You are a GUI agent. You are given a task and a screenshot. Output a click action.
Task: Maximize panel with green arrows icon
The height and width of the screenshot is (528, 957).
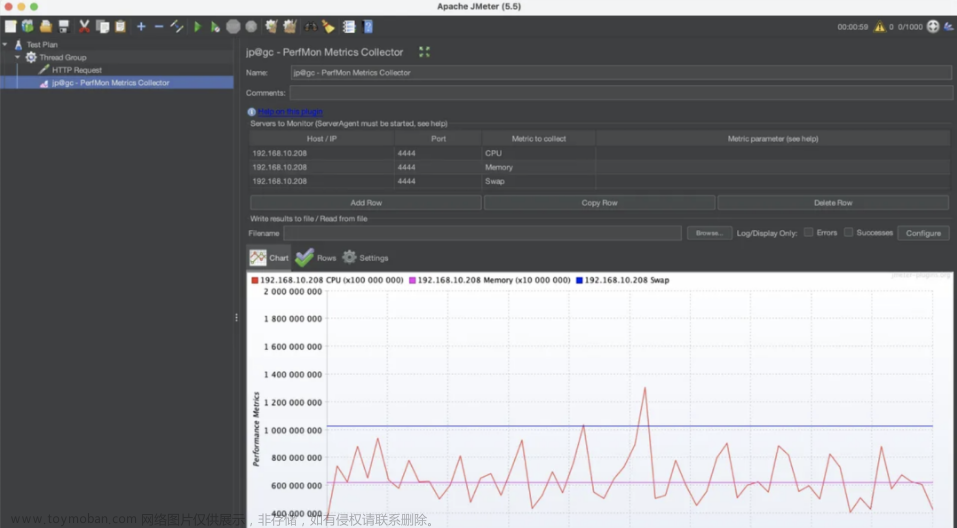[424, 52]
